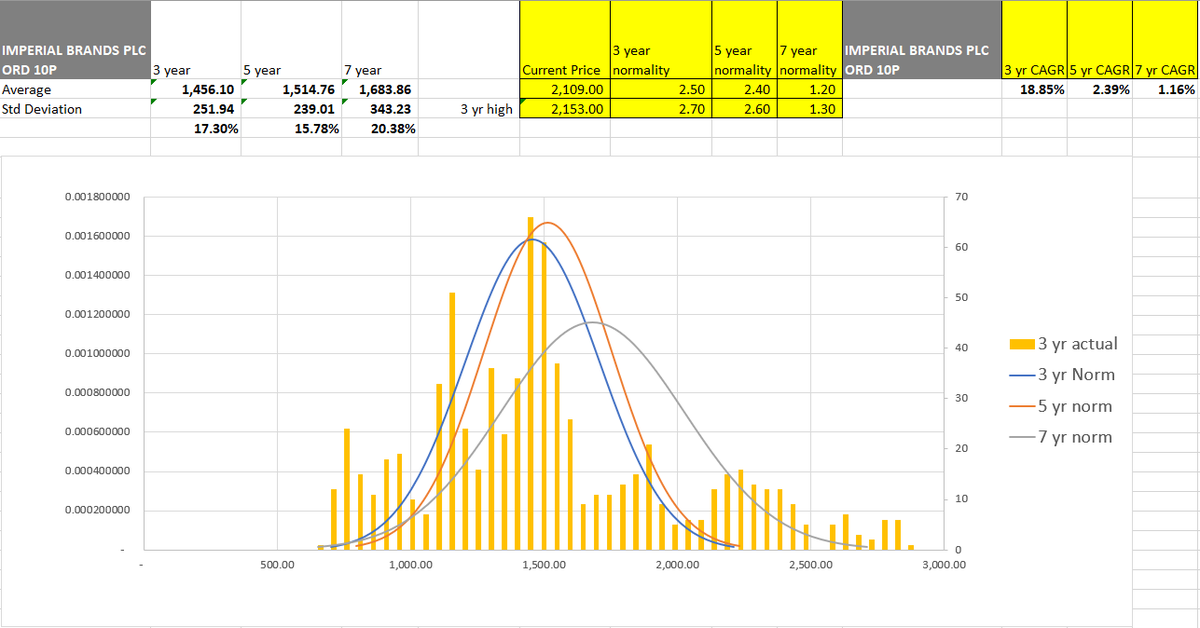Select the std deviation value 239.01

click(x=291, y=109)
